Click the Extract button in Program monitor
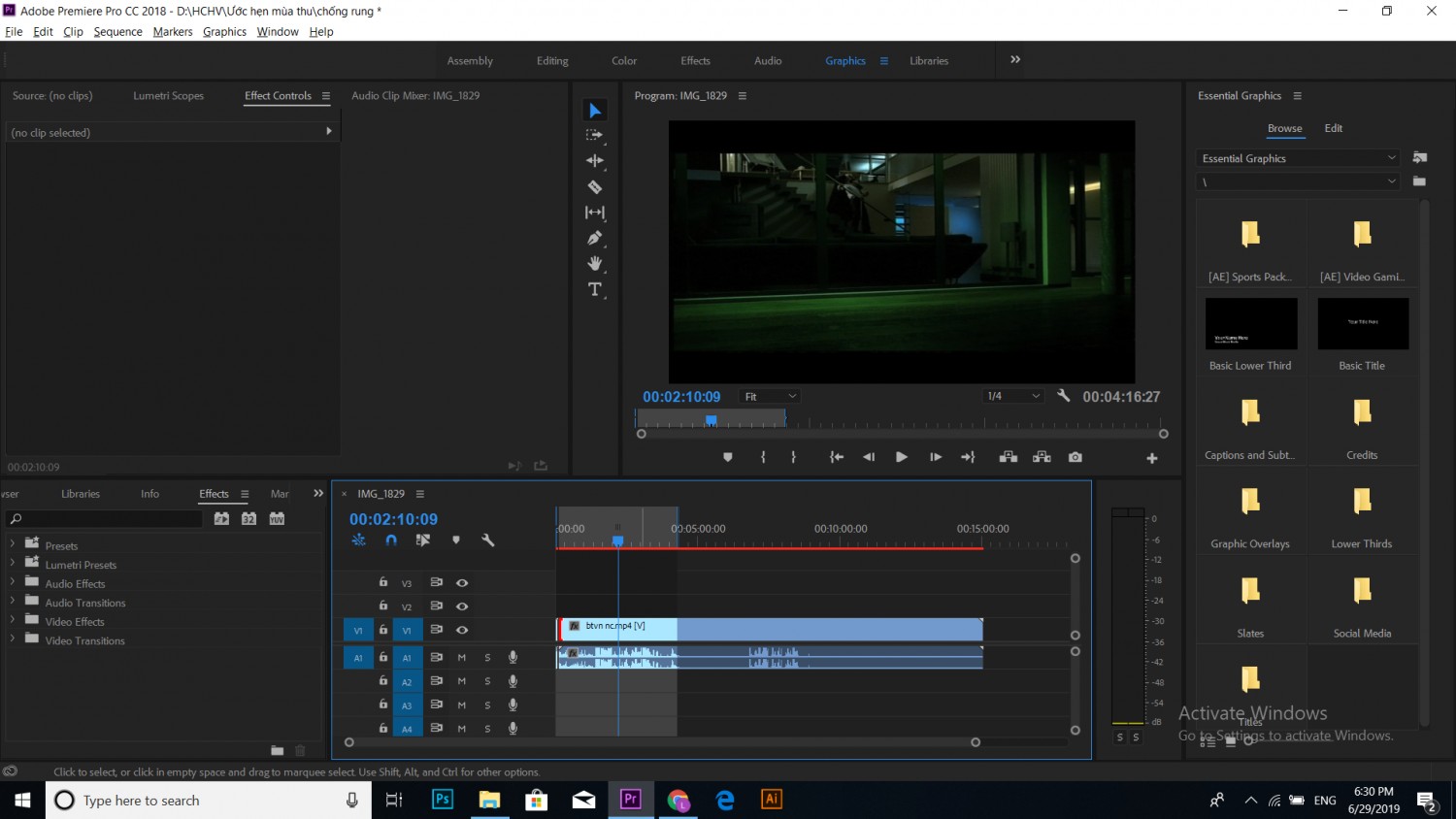Screen dimensions: 1456x819 pyautogui.click(x=1042, y=457)
